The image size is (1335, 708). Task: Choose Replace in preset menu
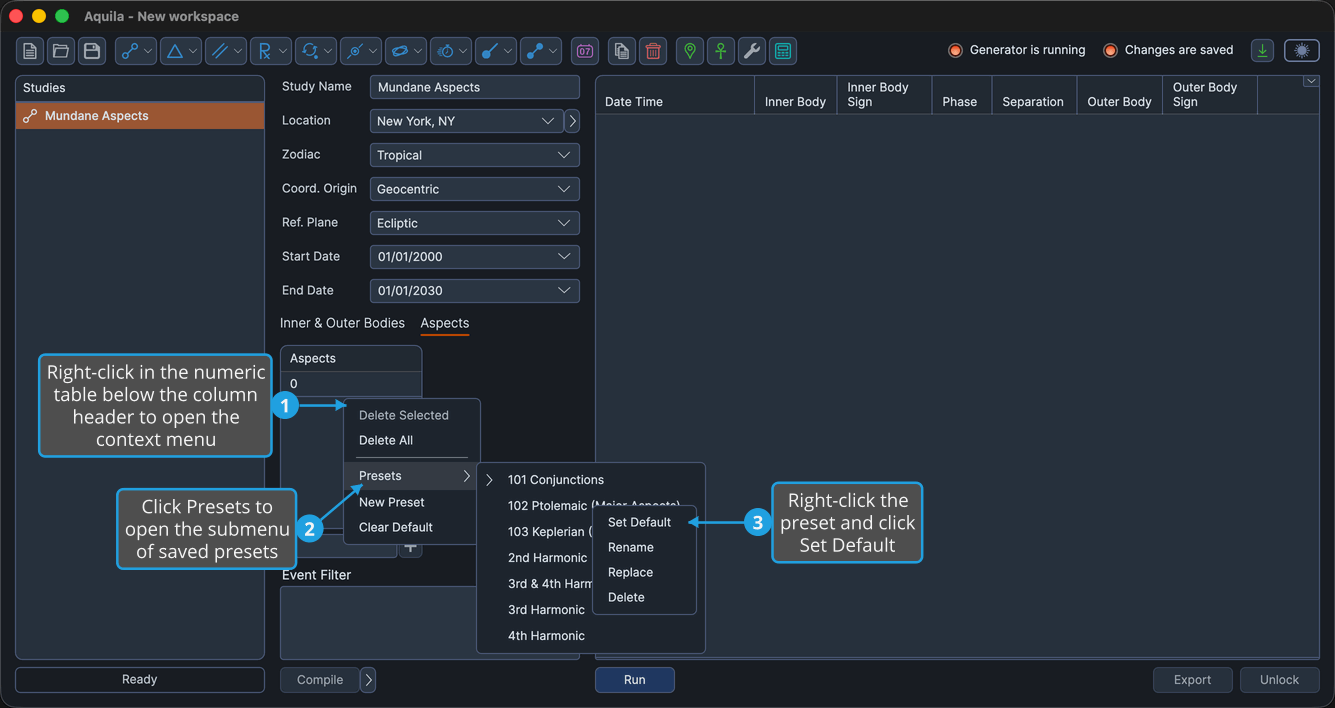click(x=644, y=572)
